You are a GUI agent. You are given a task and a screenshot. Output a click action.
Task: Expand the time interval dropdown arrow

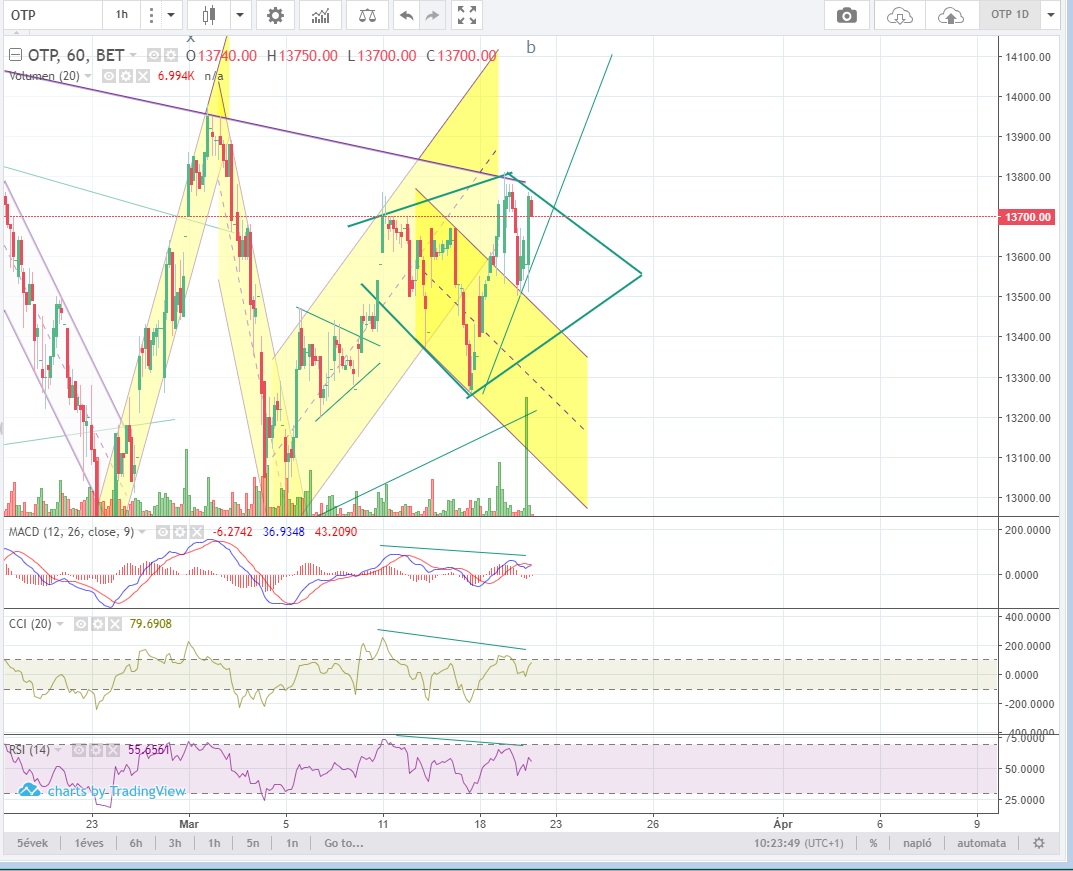[171, 15]
